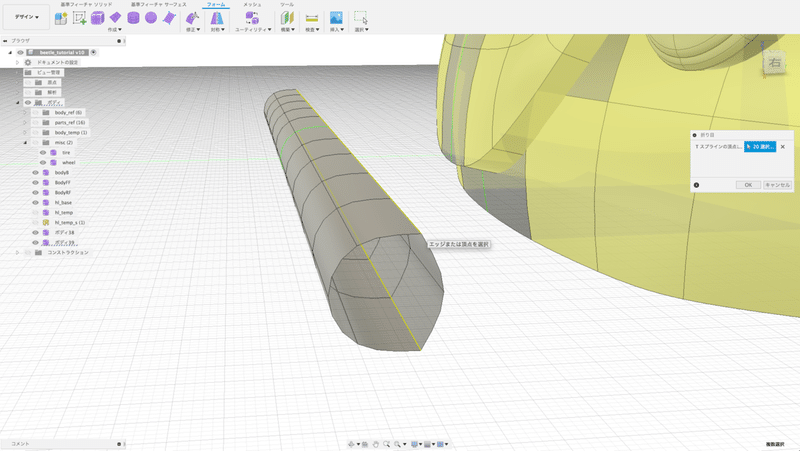
Task: Select the Pan hand tool
Action: [x=376, y=444]
